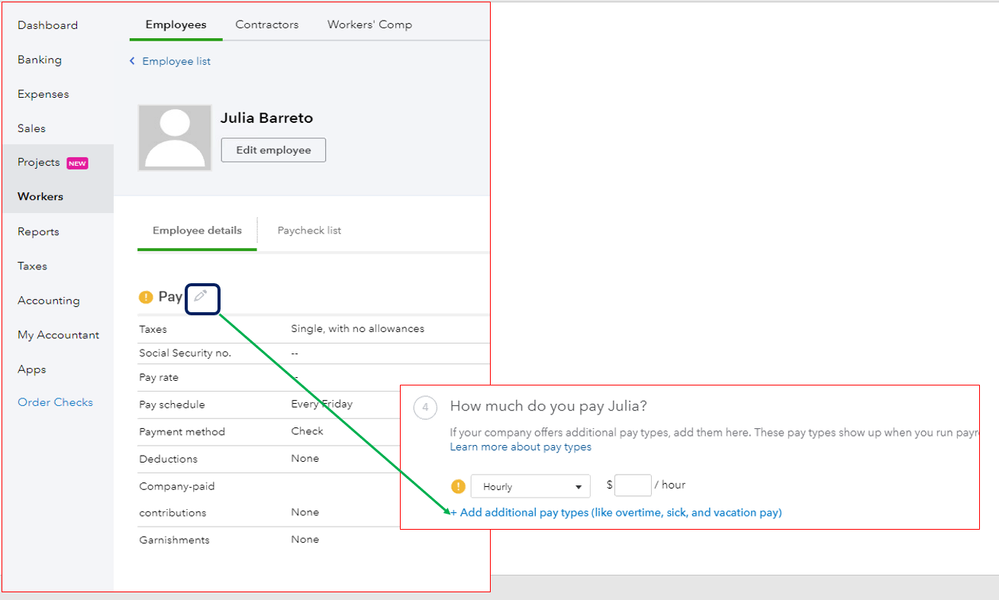Click the orange warning icon beside Hourly dropdown

[x=458, y=487]
